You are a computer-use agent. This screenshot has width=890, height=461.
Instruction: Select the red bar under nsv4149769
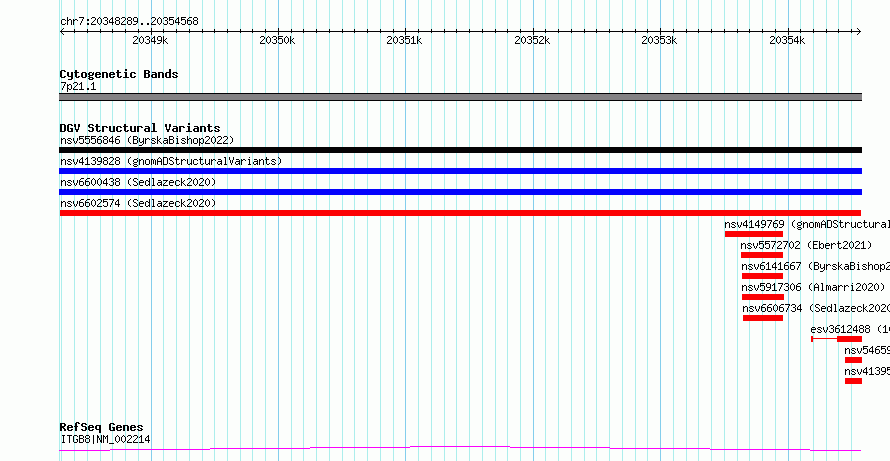[754, 234]
